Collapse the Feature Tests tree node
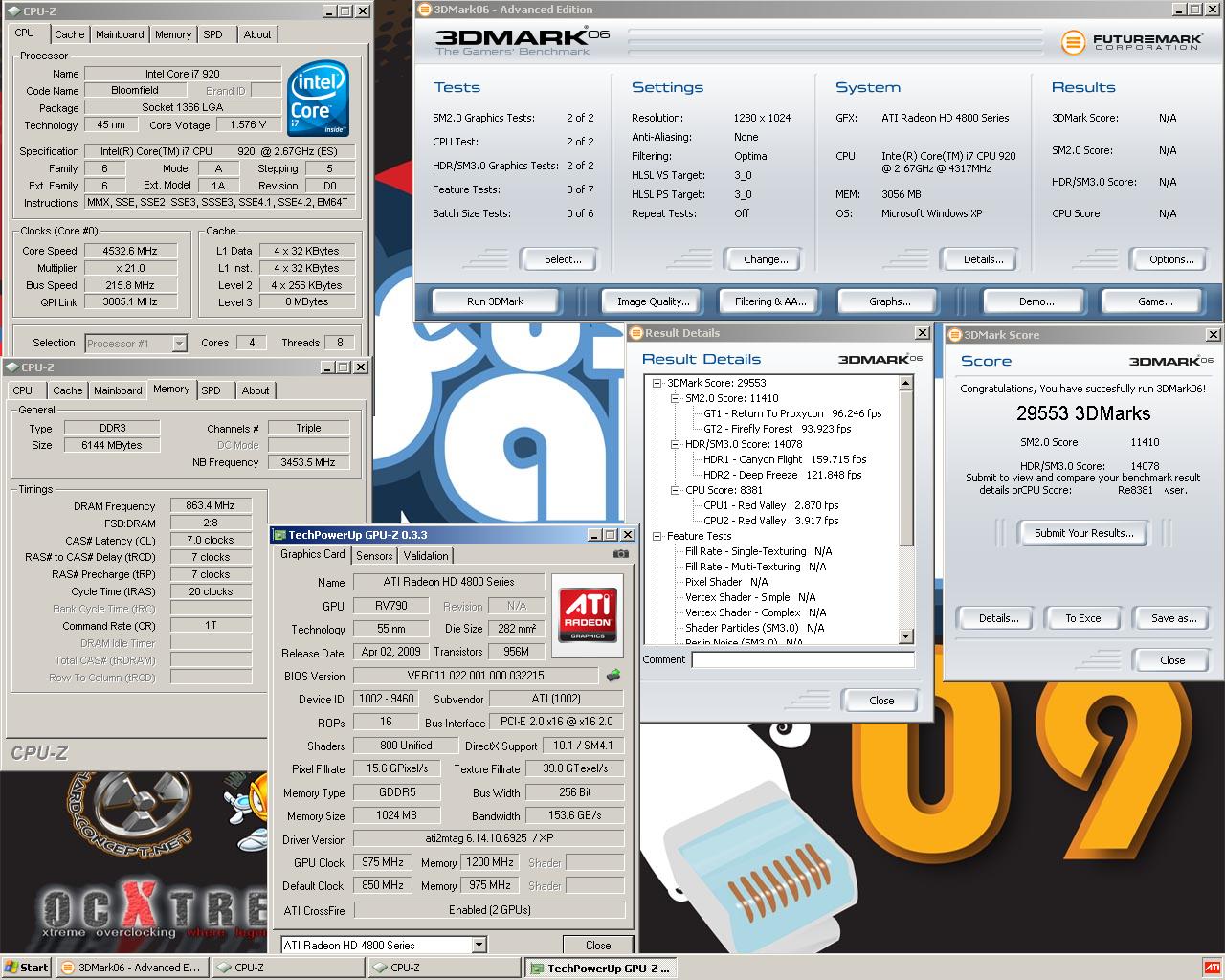This screenshot has width=1225, height=980. point(657,536)
